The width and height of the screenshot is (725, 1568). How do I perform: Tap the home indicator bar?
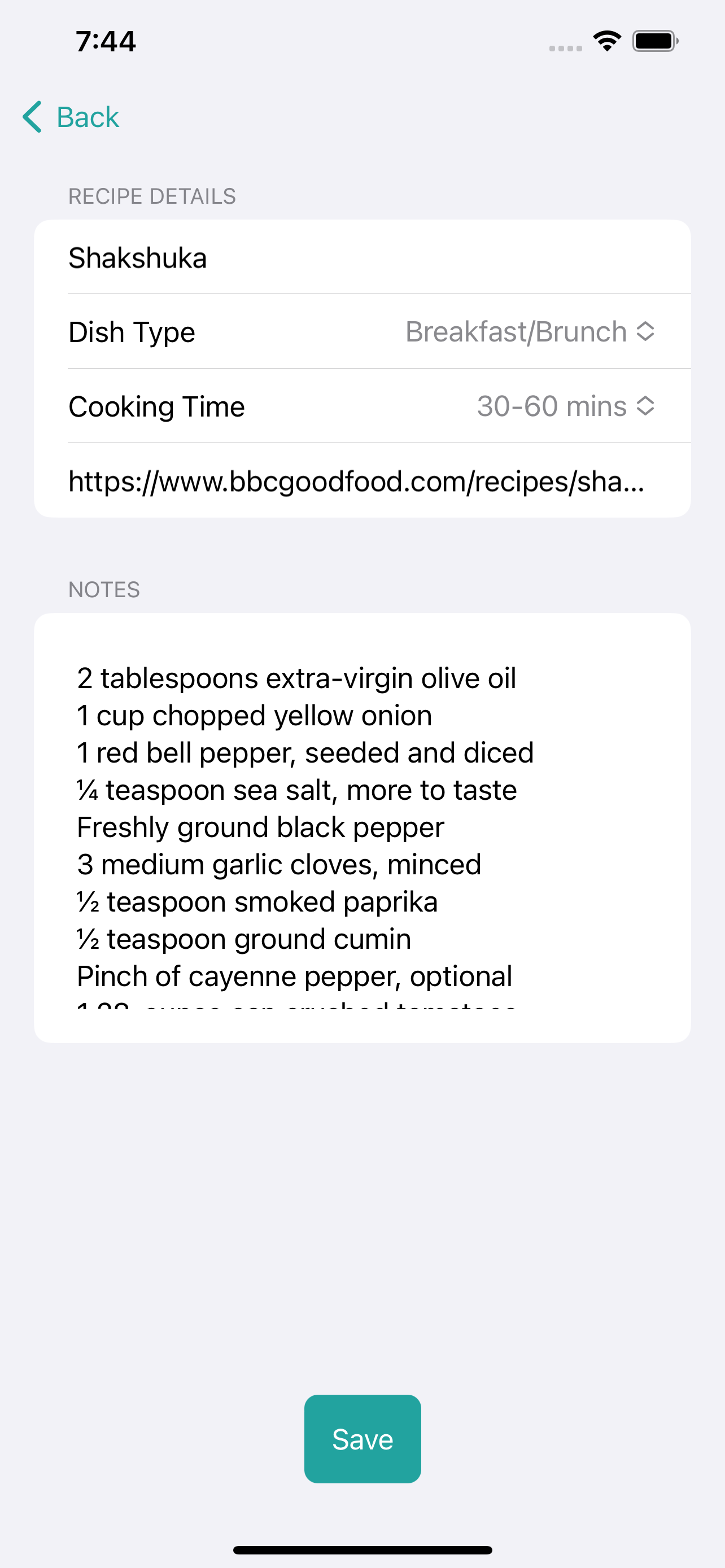(362, 1550)
